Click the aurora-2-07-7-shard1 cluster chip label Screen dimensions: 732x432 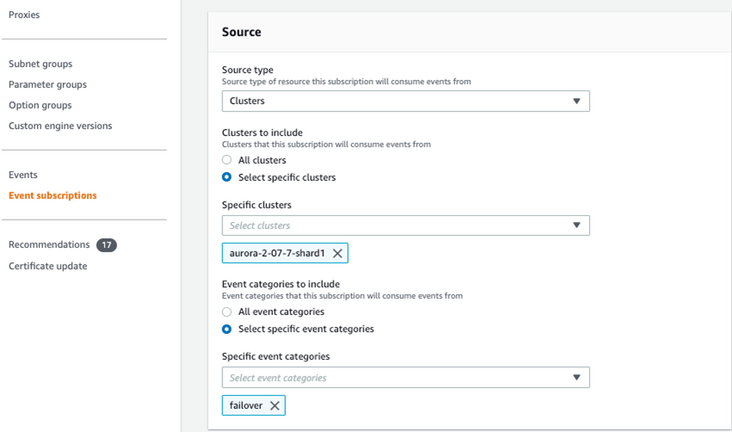click(x=277, y=254)
